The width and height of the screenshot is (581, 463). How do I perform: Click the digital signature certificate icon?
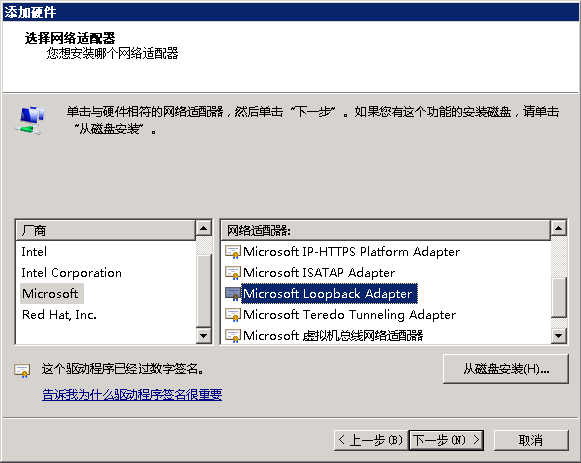tap(22, 370)
